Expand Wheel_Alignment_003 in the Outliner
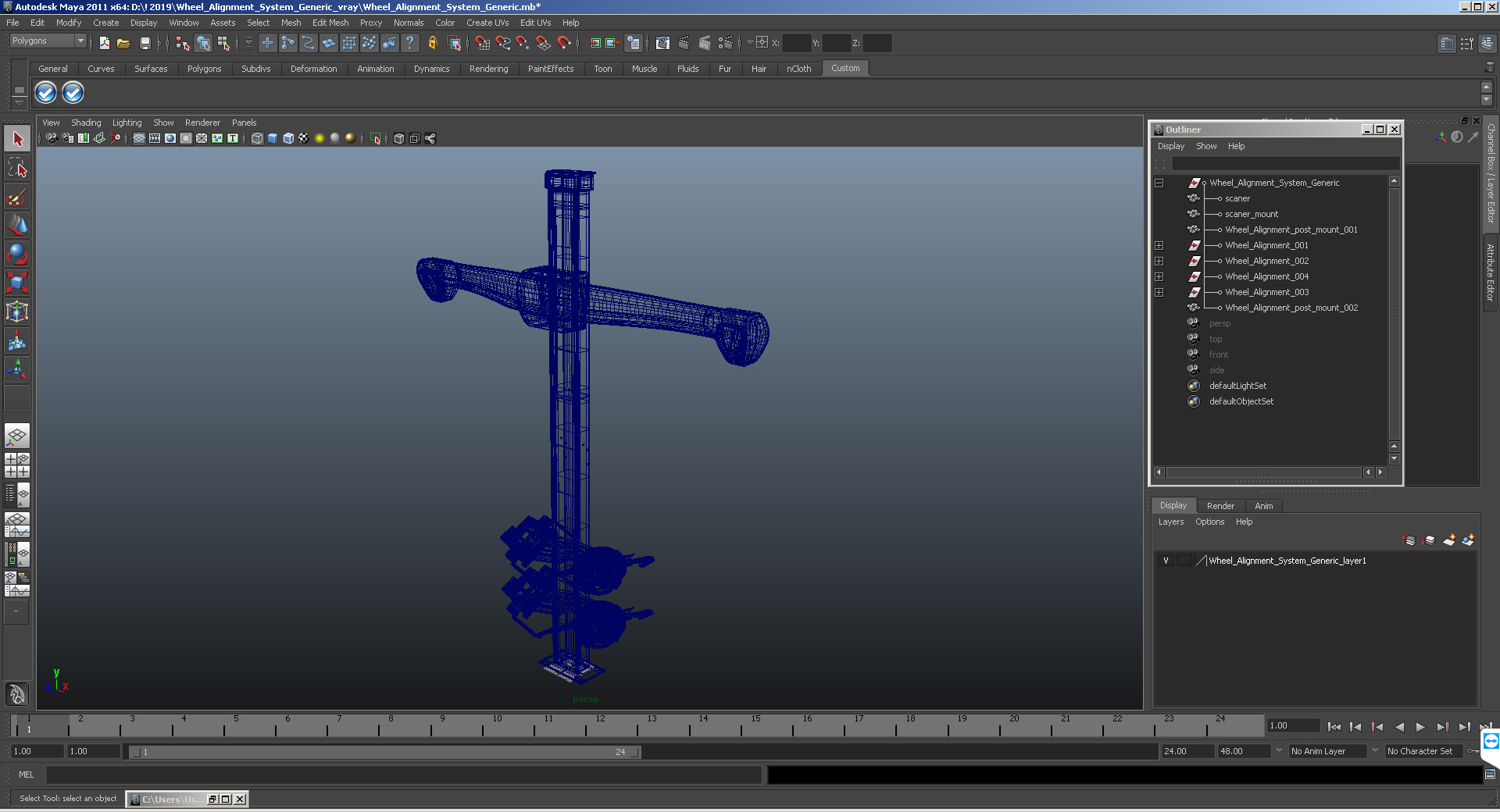This screenshot has width=1500, height=812. 1159,292
